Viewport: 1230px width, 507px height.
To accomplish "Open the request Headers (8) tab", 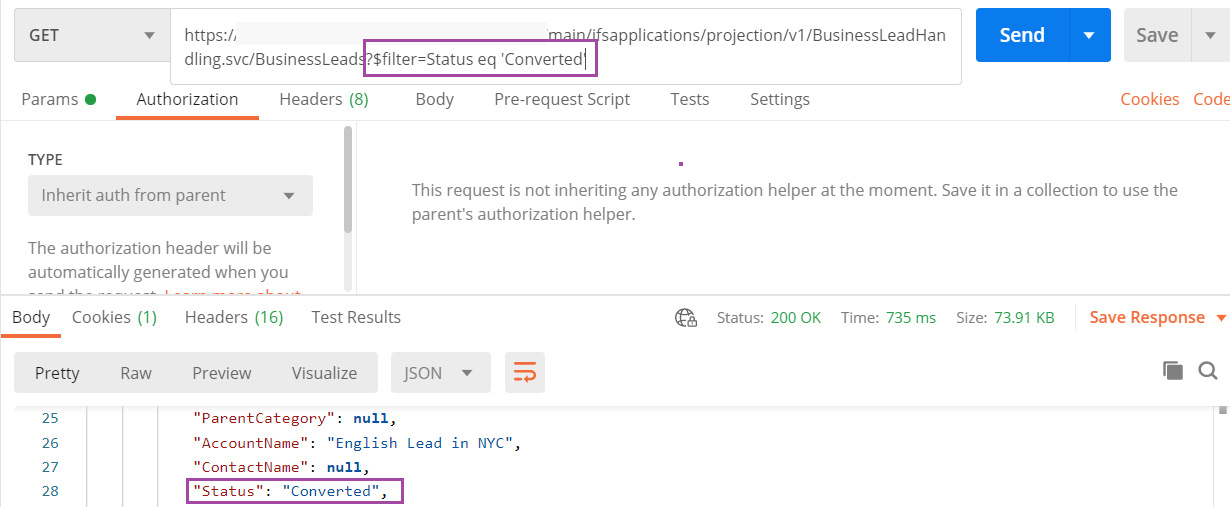I will 323,99.
